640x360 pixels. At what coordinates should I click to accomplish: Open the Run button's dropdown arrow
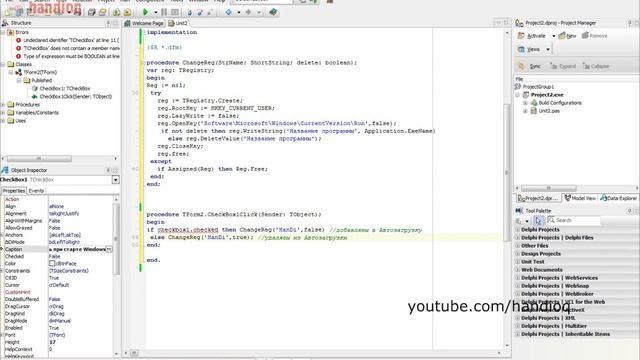click(156, 13)
